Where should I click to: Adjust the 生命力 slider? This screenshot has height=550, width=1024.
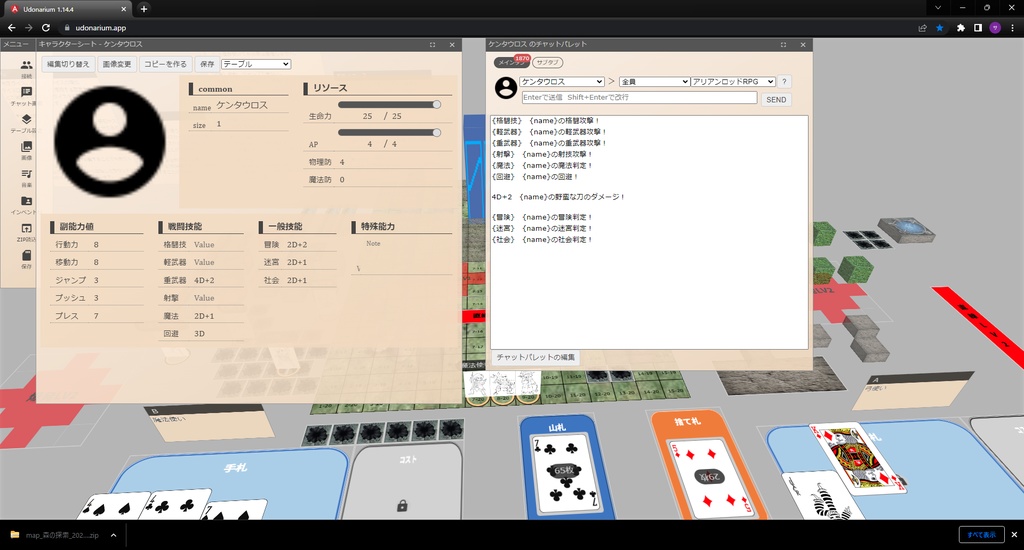(389, 105)
